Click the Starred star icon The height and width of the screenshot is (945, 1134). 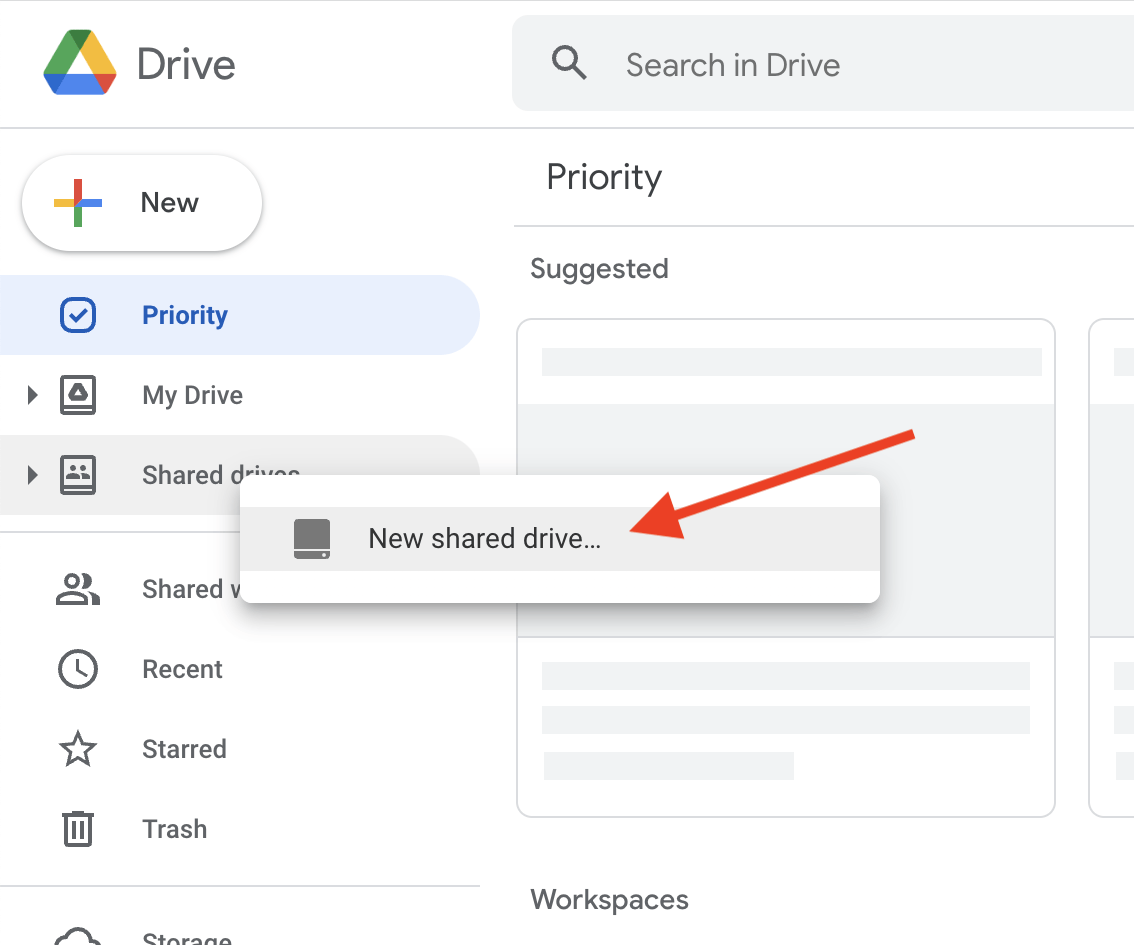pos(78,749)
